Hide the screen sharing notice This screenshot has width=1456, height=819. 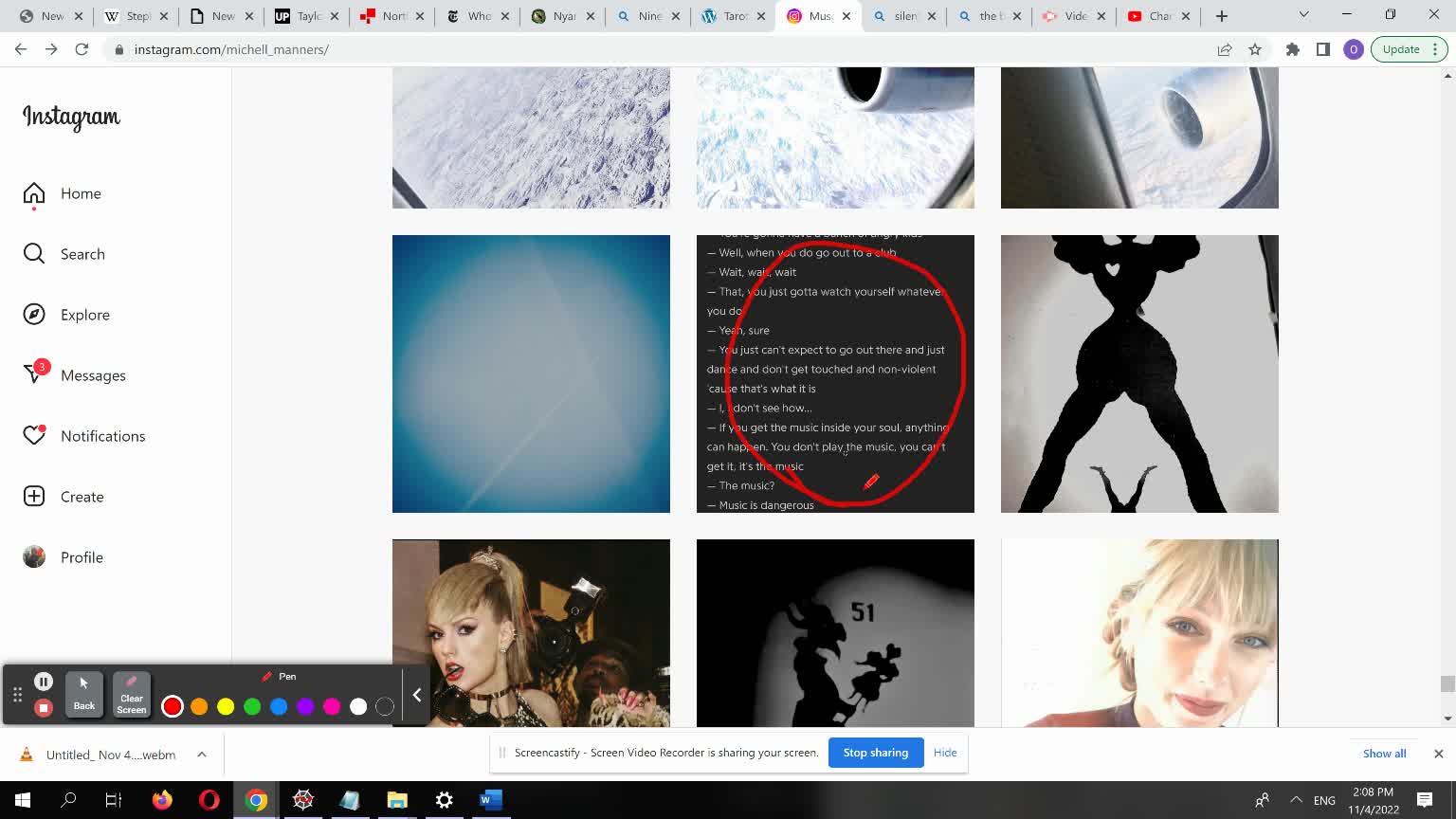pos(945,753)
